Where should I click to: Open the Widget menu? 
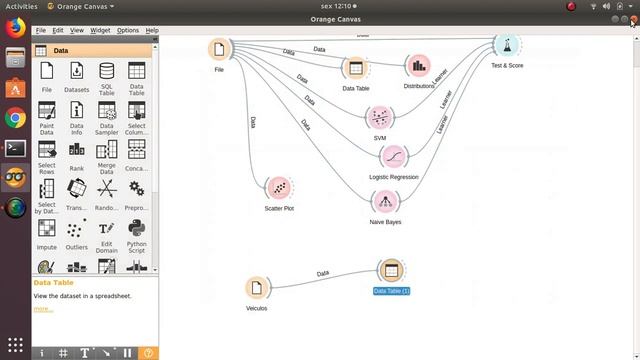point(100,30)
